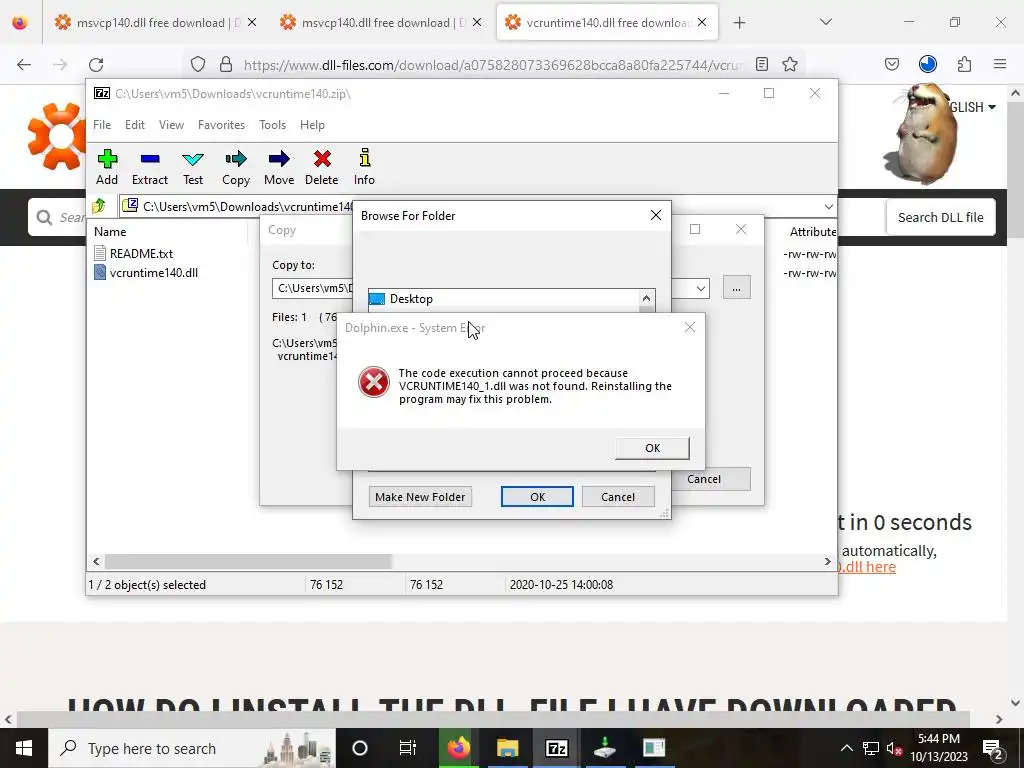Go up one folder level in 7-Zip
Screen dimensions: 1024x768
(99, 206)
